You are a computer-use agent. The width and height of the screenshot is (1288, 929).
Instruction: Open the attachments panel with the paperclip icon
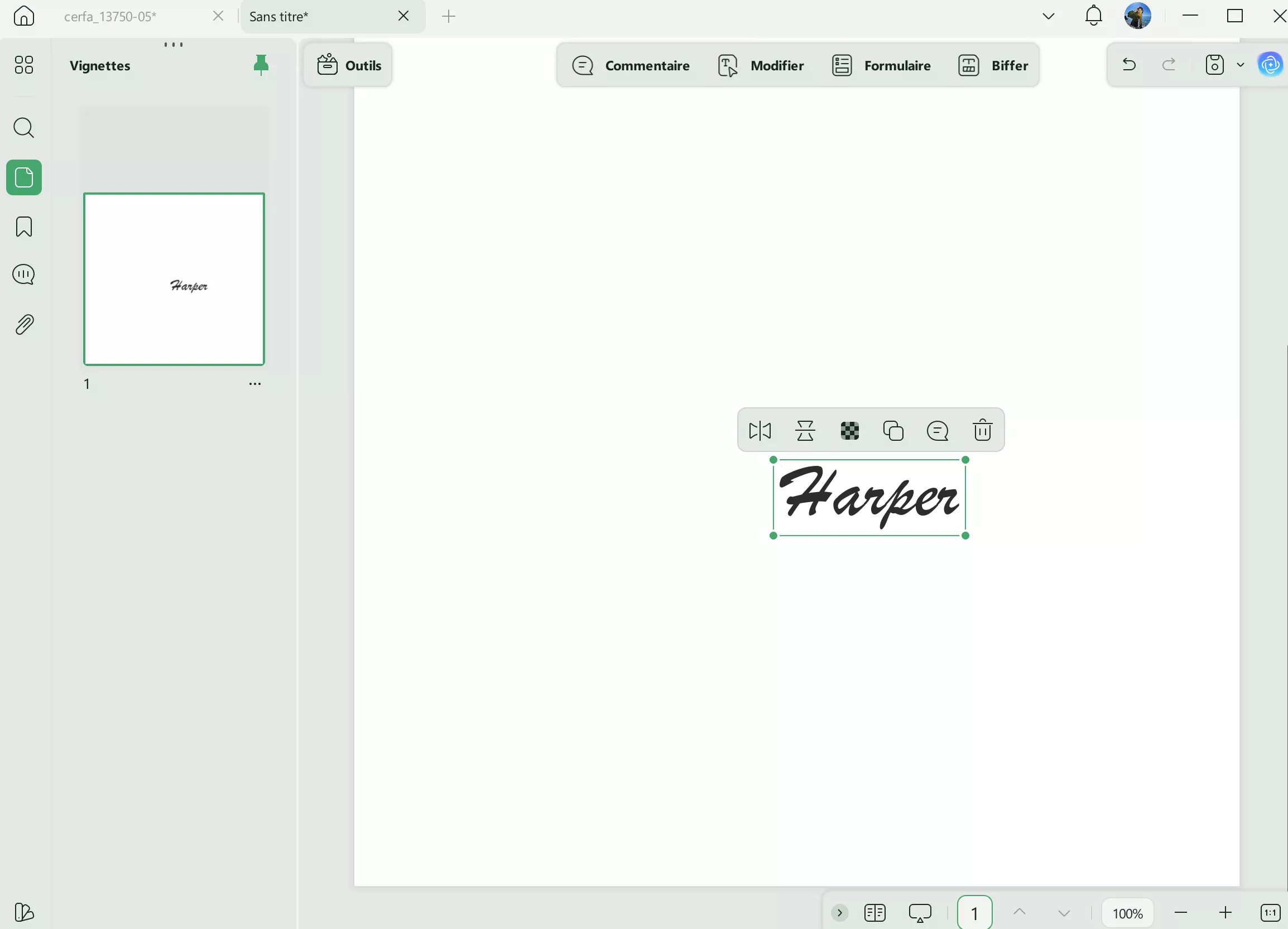coord(24,324)
